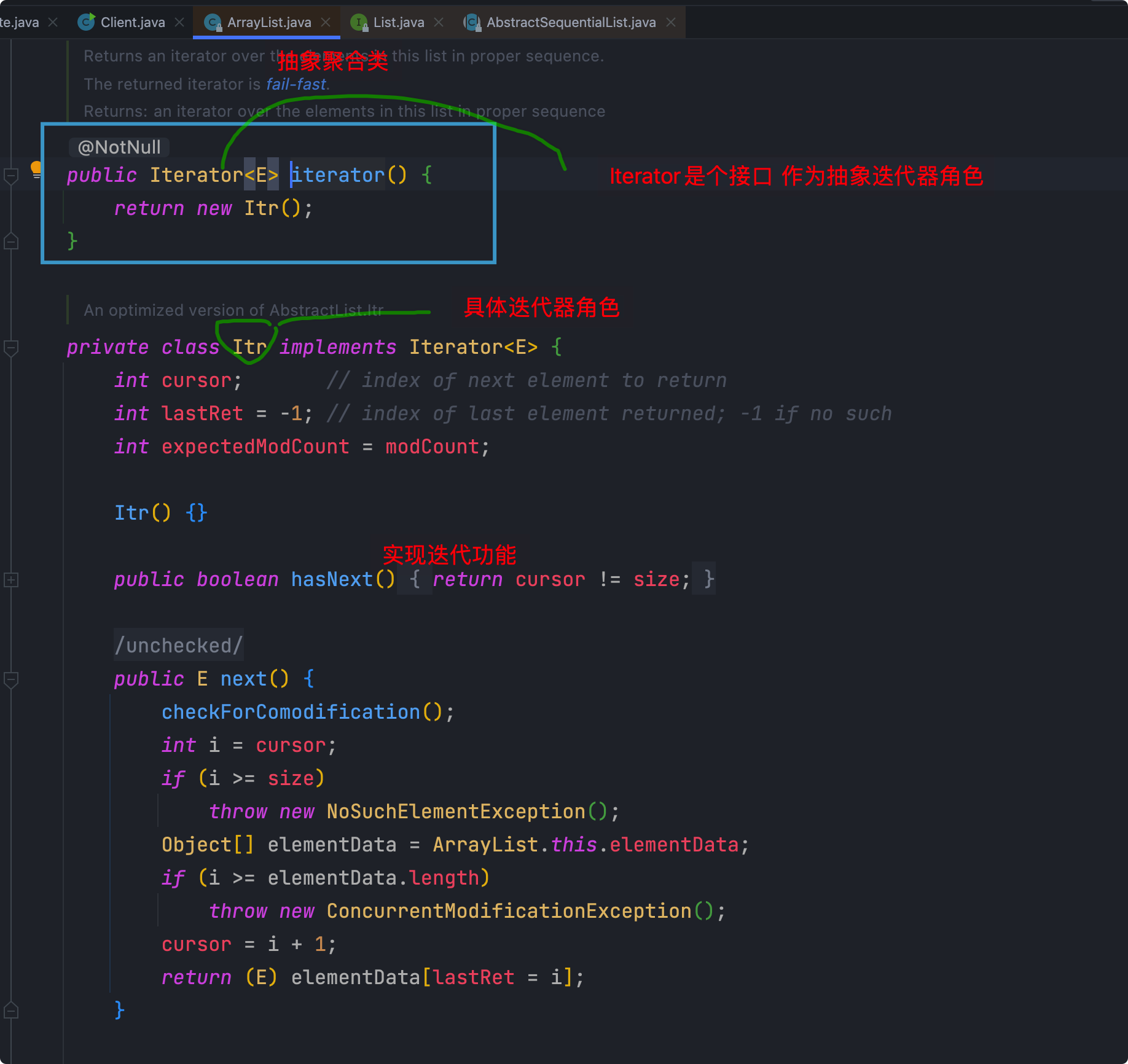Click the @NotNull annotation
The image size is (1128, 1064).
tap(119, 147)
